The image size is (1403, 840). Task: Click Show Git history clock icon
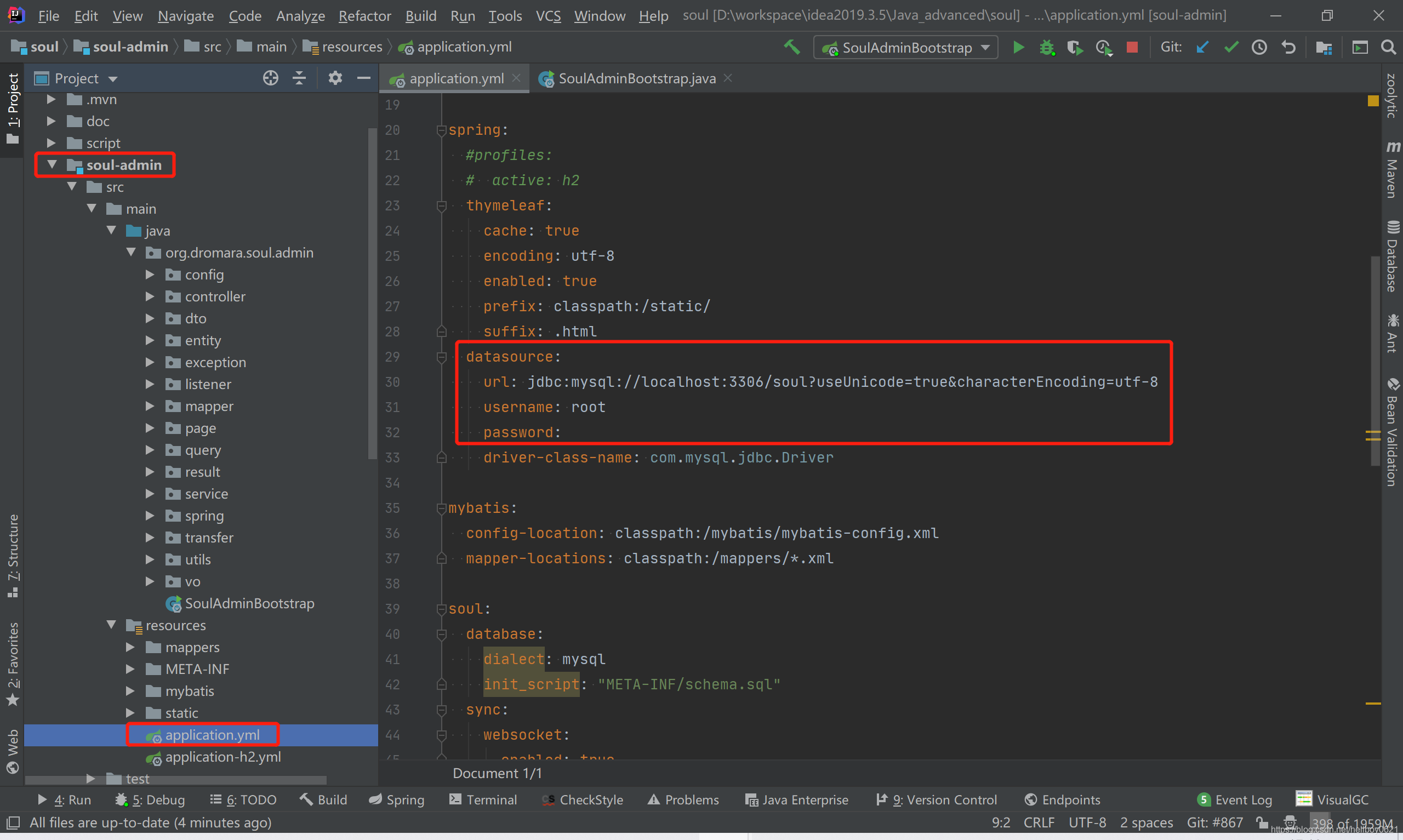(1259, 47)
